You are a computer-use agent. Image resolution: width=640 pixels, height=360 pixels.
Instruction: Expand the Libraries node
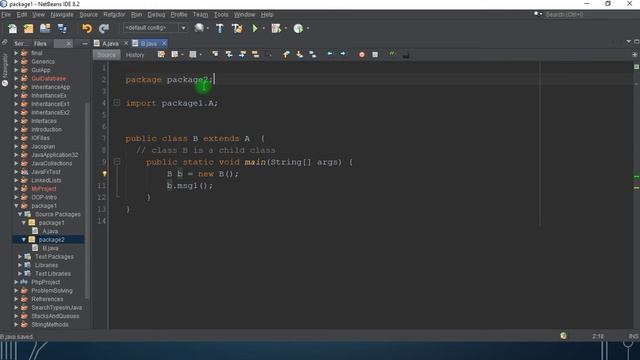pos(20,265)
